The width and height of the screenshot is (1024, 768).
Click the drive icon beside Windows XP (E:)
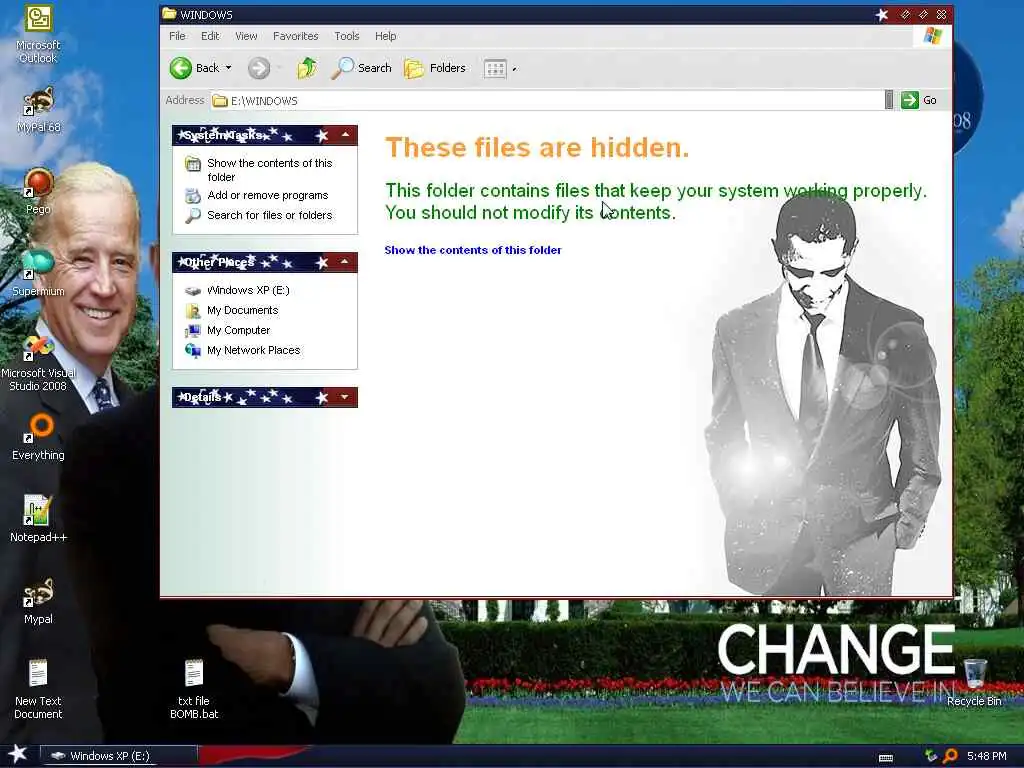193,291
